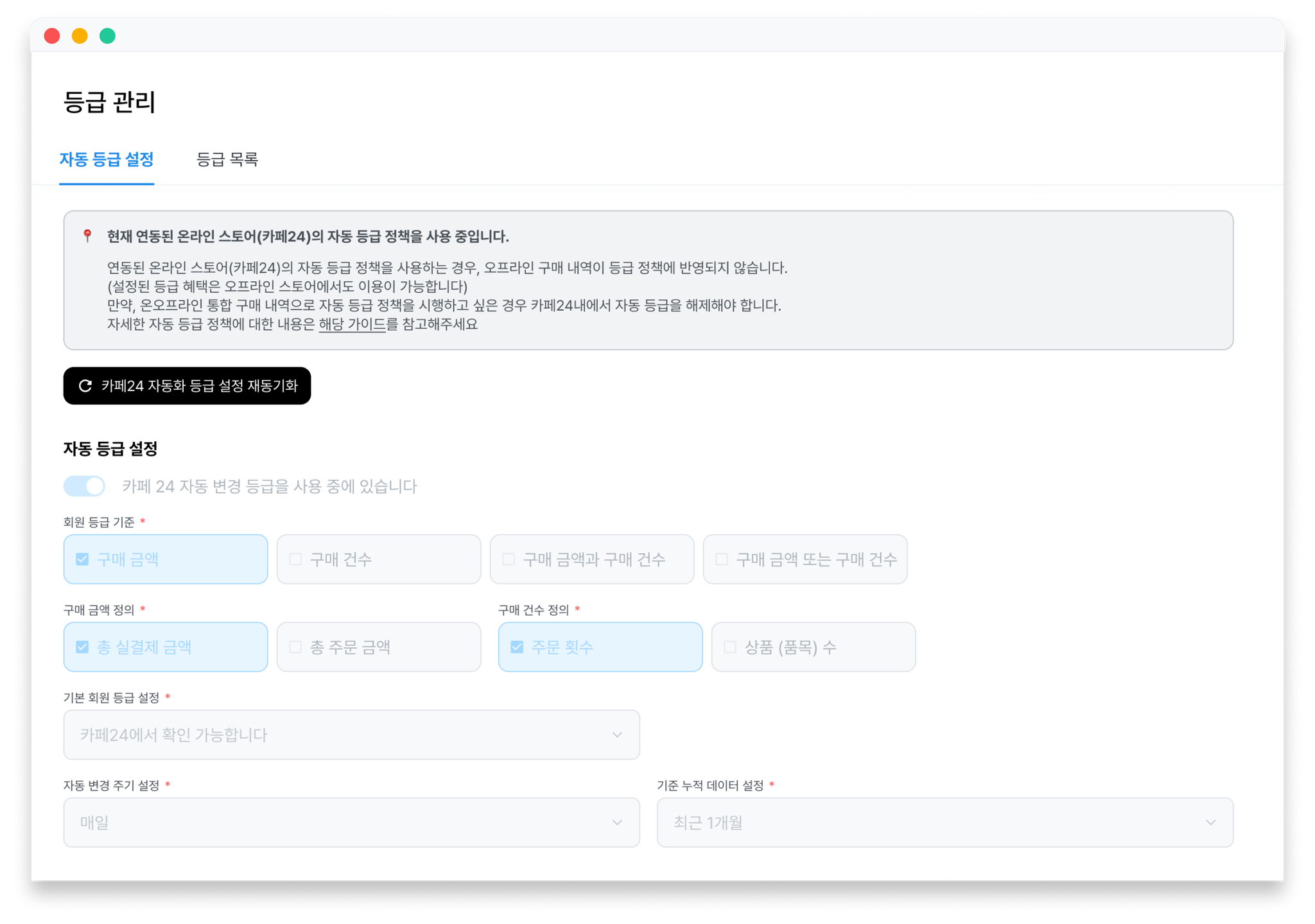Select the 자동 등급 설정 tab
Viewport: 1315px width, 924px height.
(x=107, y=159)
